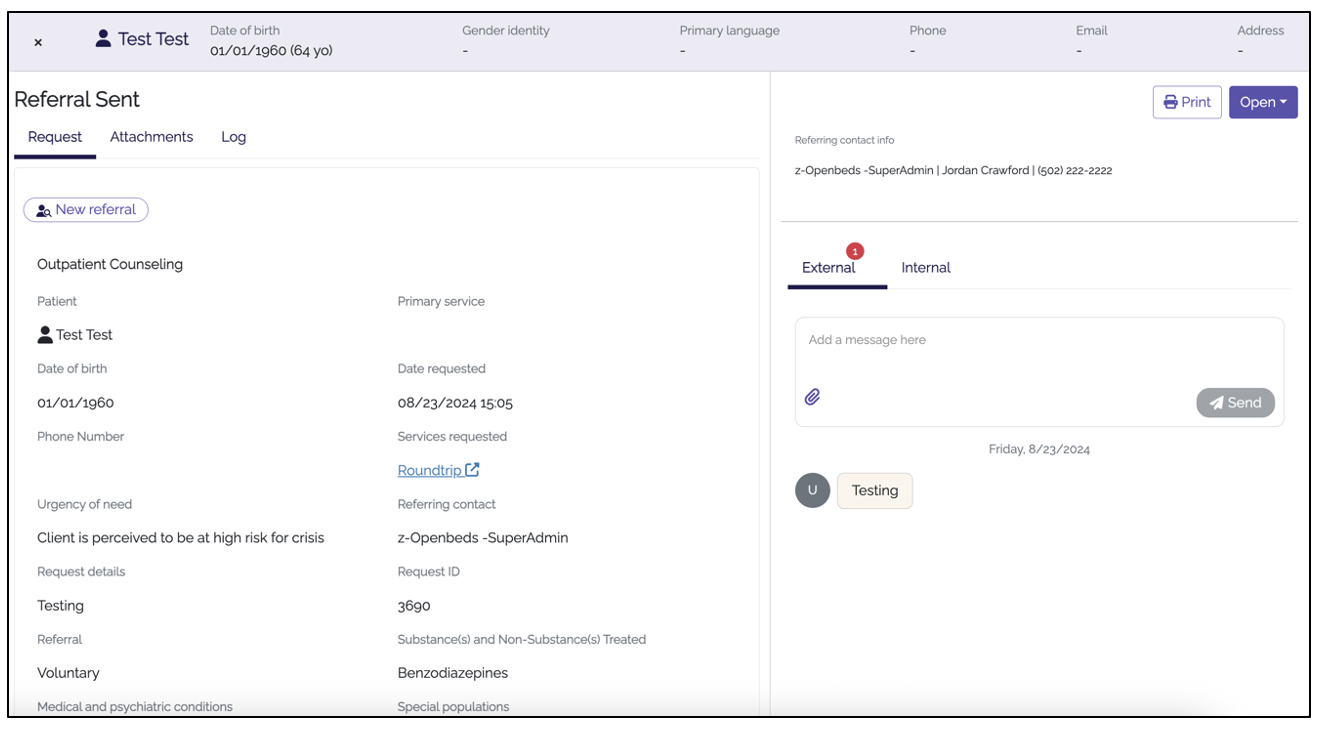
Task: Click the Send message button
Action: pos(1235,403)
